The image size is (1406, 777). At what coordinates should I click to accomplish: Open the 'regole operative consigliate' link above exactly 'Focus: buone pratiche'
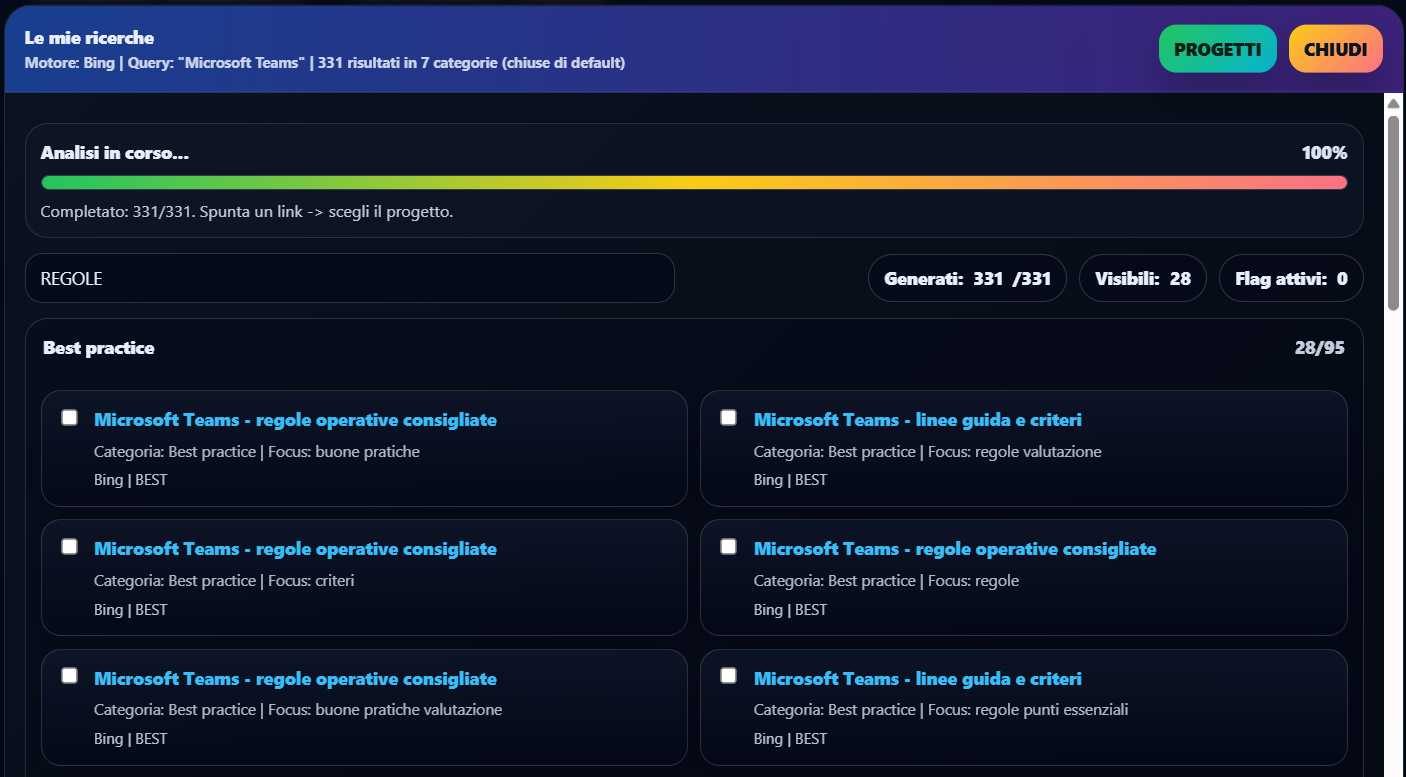point(295,420)
